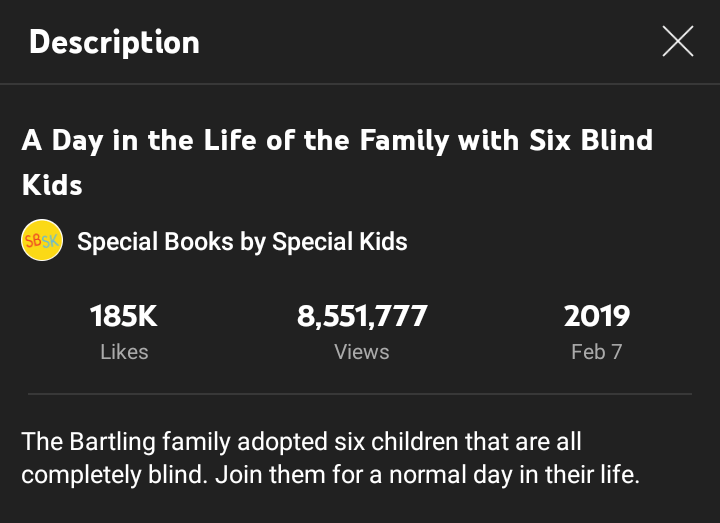Tap the 8,551,777 view count

(362, 317)
